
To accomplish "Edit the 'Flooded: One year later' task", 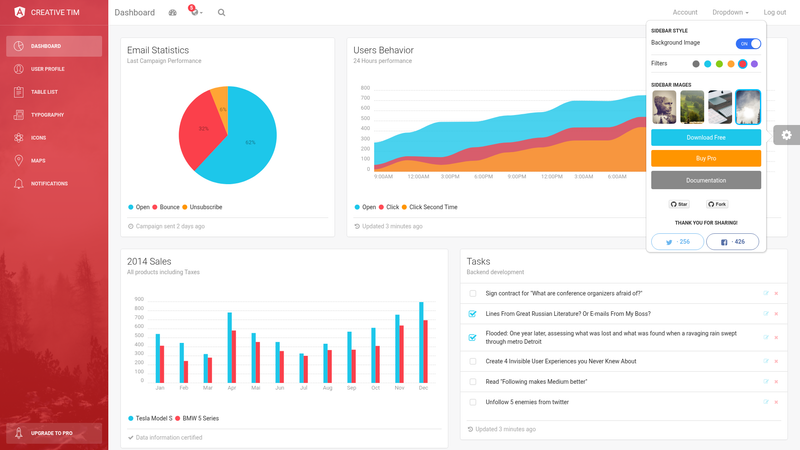I will point(766,337).
